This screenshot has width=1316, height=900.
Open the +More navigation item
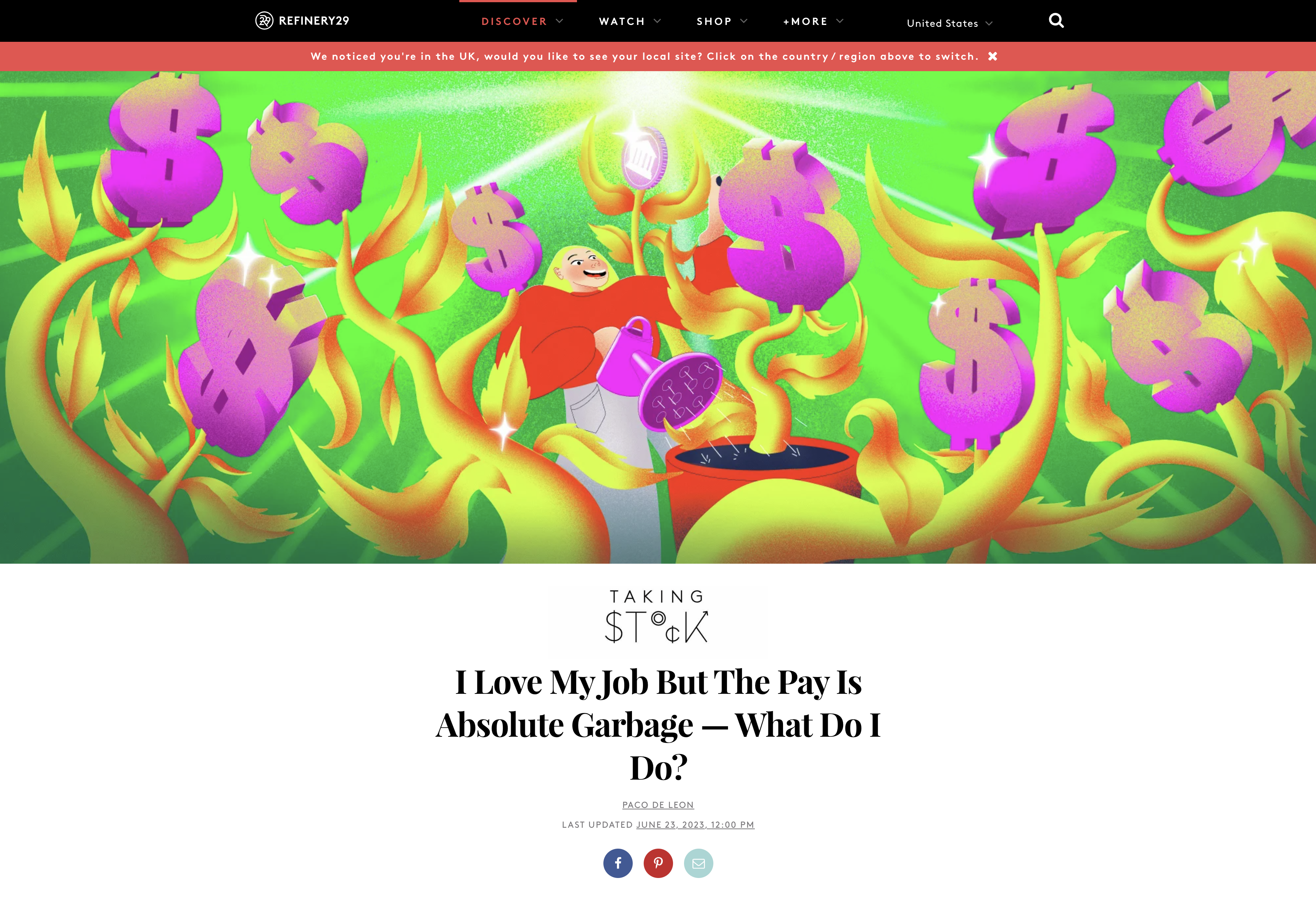(805, 22)
